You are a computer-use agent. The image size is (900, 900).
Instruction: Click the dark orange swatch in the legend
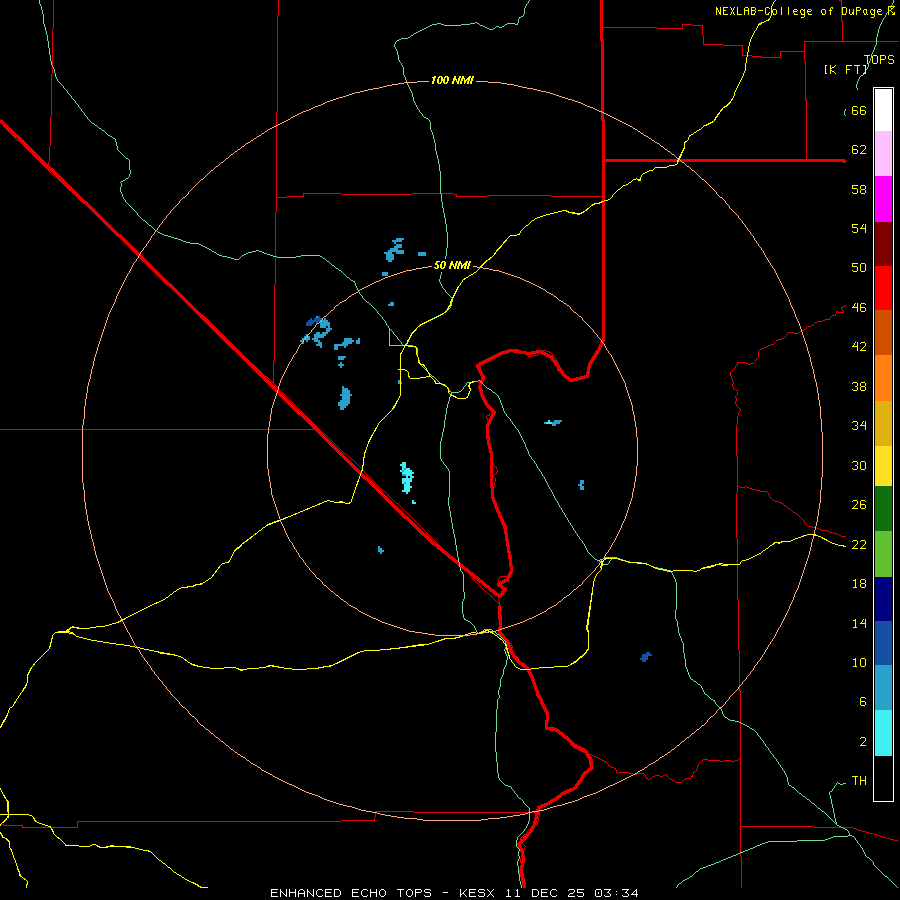tap(883, 332)
